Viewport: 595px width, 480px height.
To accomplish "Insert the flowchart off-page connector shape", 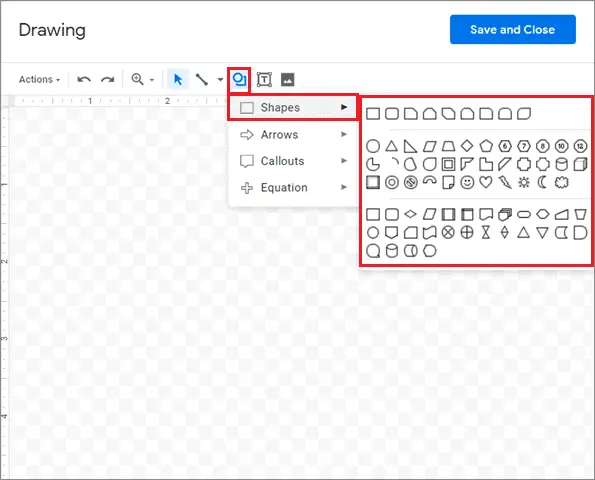I will (x=392, y=233).
